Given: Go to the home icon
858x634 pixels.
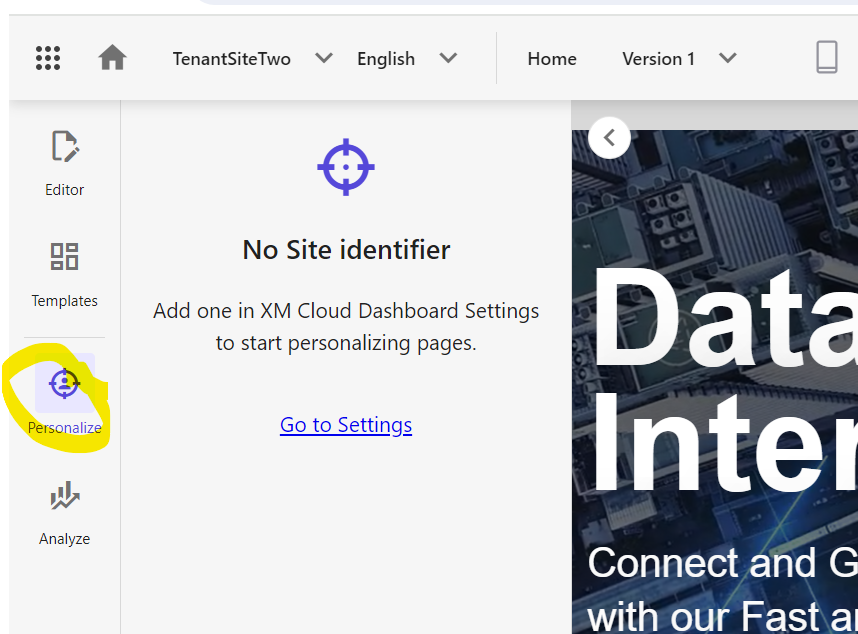Looking at the screenshot, I should tap(112, 57).
